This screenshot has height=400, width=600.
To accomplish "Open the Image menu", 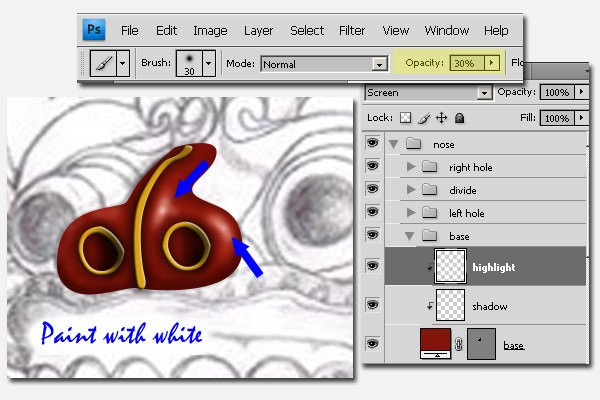I will (x=210, y=31).
